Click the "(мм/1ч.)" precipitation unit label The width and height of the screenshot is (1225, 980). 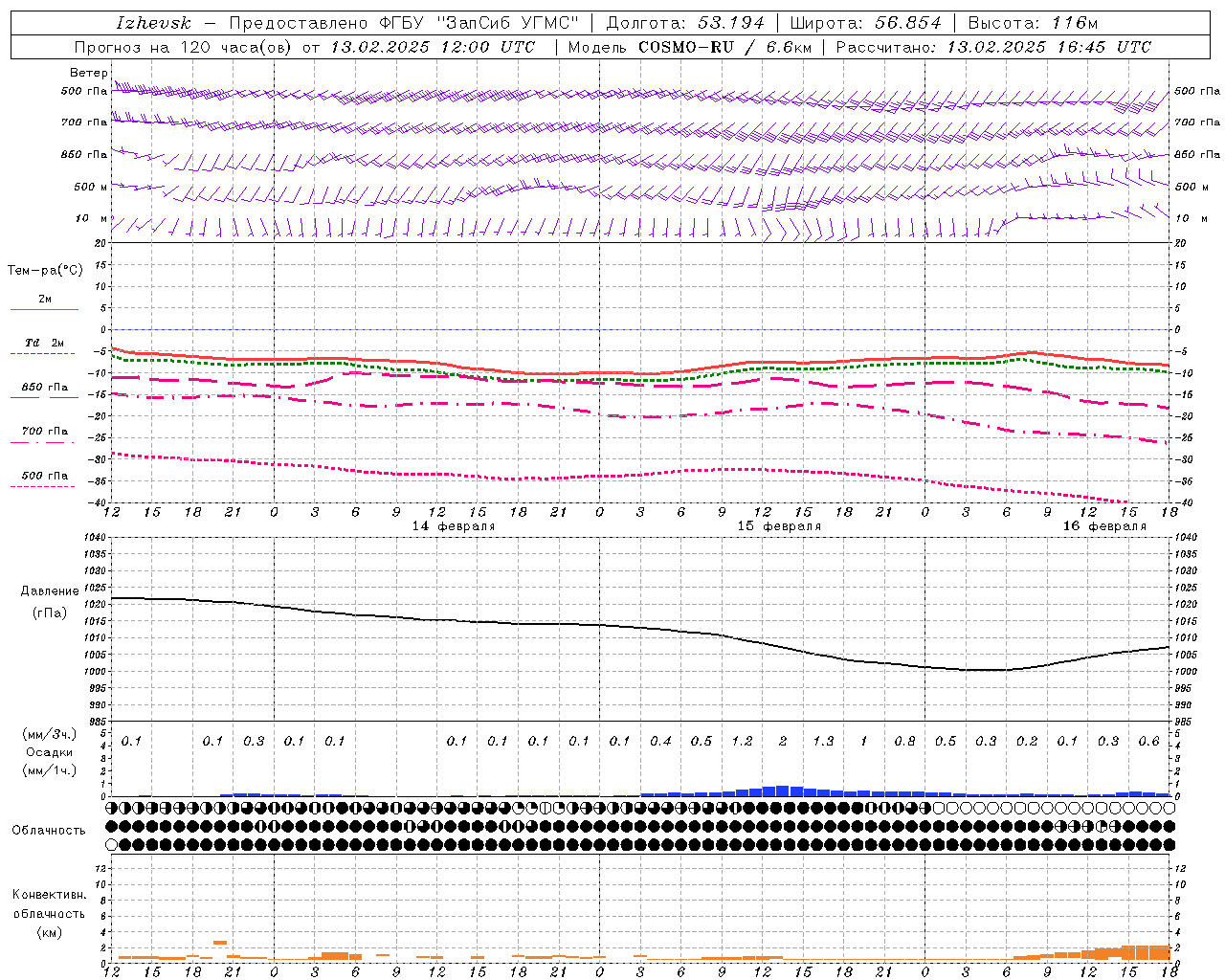(50, 770)
